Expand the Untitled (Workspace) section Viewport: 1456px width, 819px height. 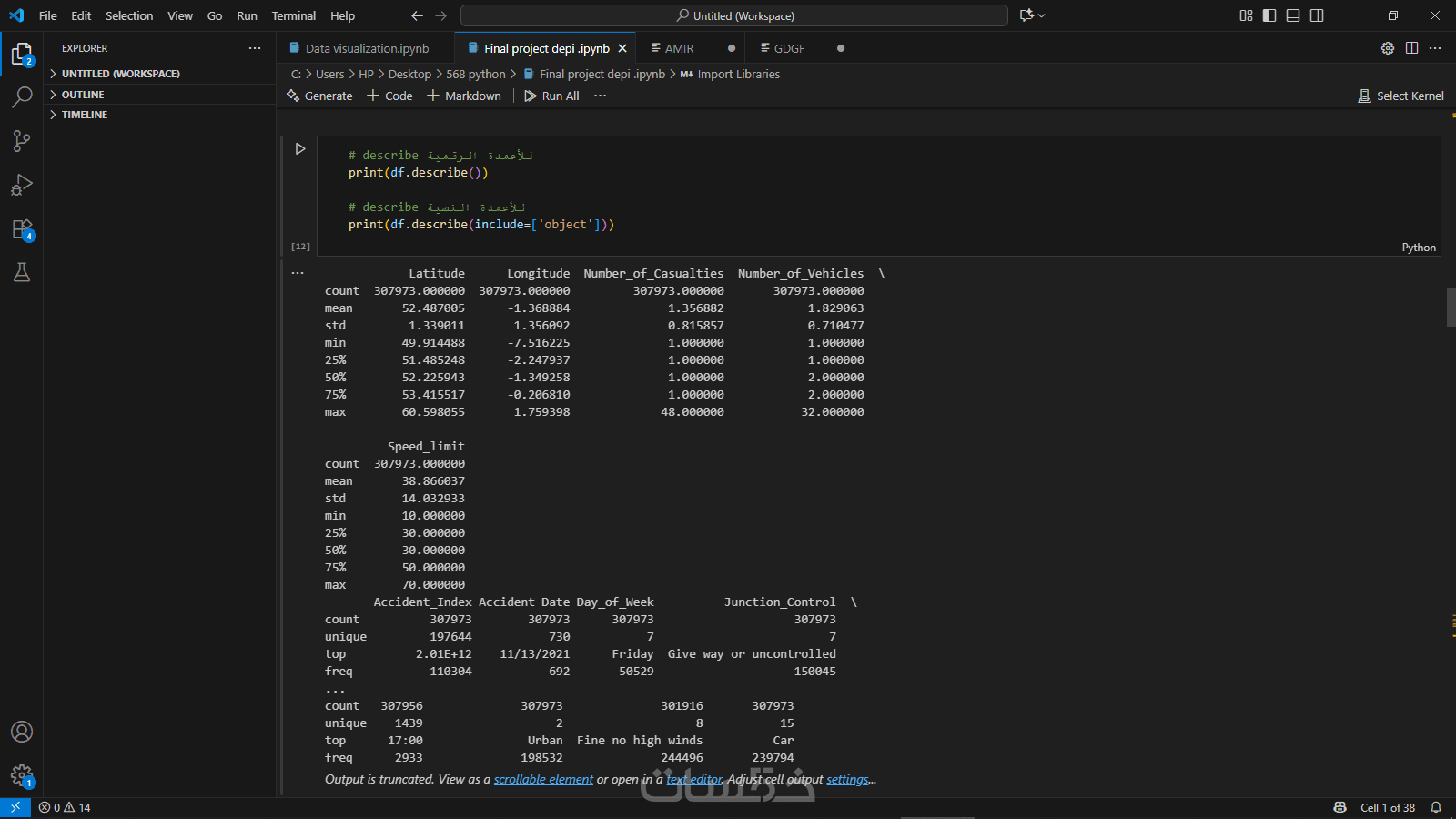[120, 74]
